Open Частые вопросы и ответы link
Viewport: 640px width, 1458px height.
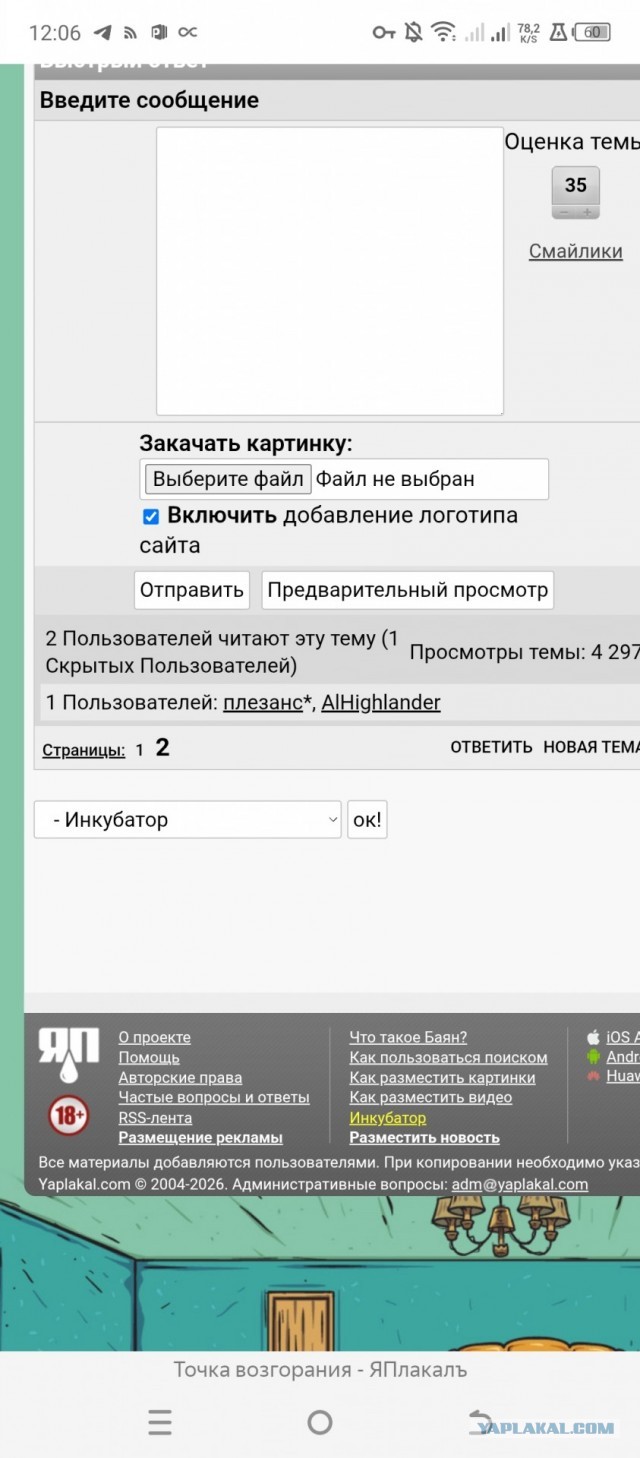click(214, 1098)
